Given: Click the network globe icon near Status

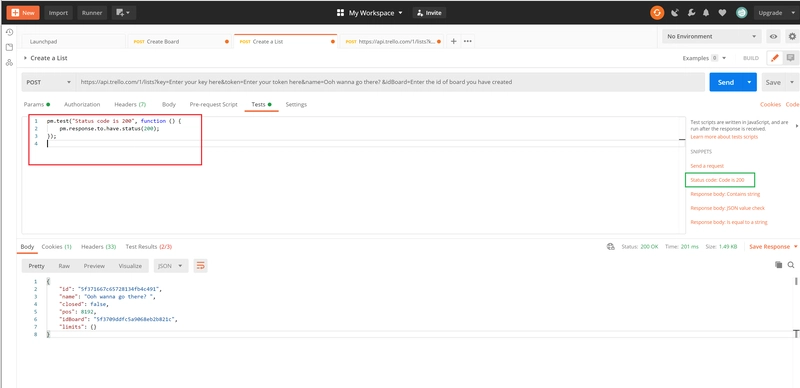Looking at the screenshot, I should pyautogui.click(x=610, y=247).
